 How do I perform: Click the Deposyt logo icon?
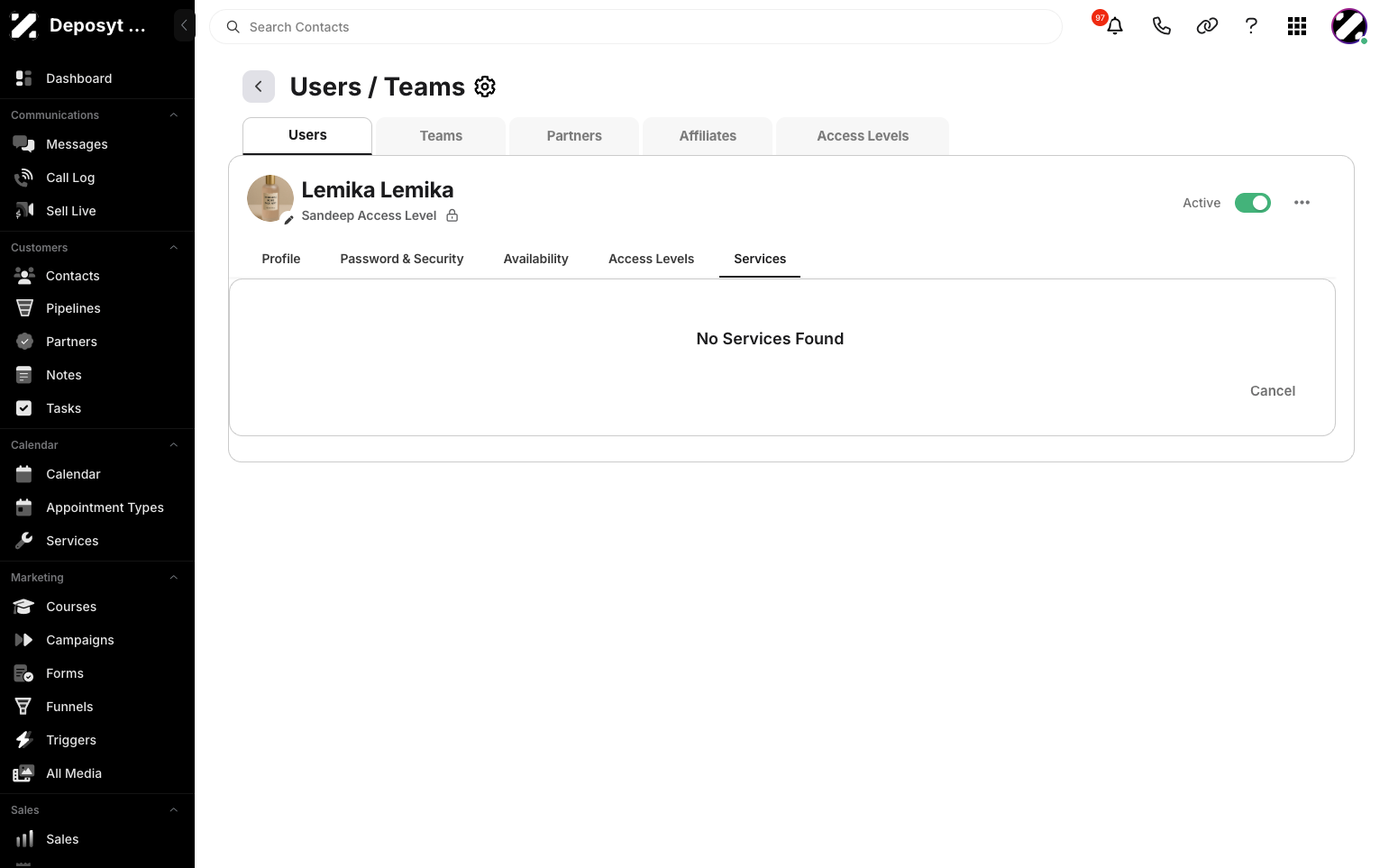pyautogui.click(x=24, y=25)
